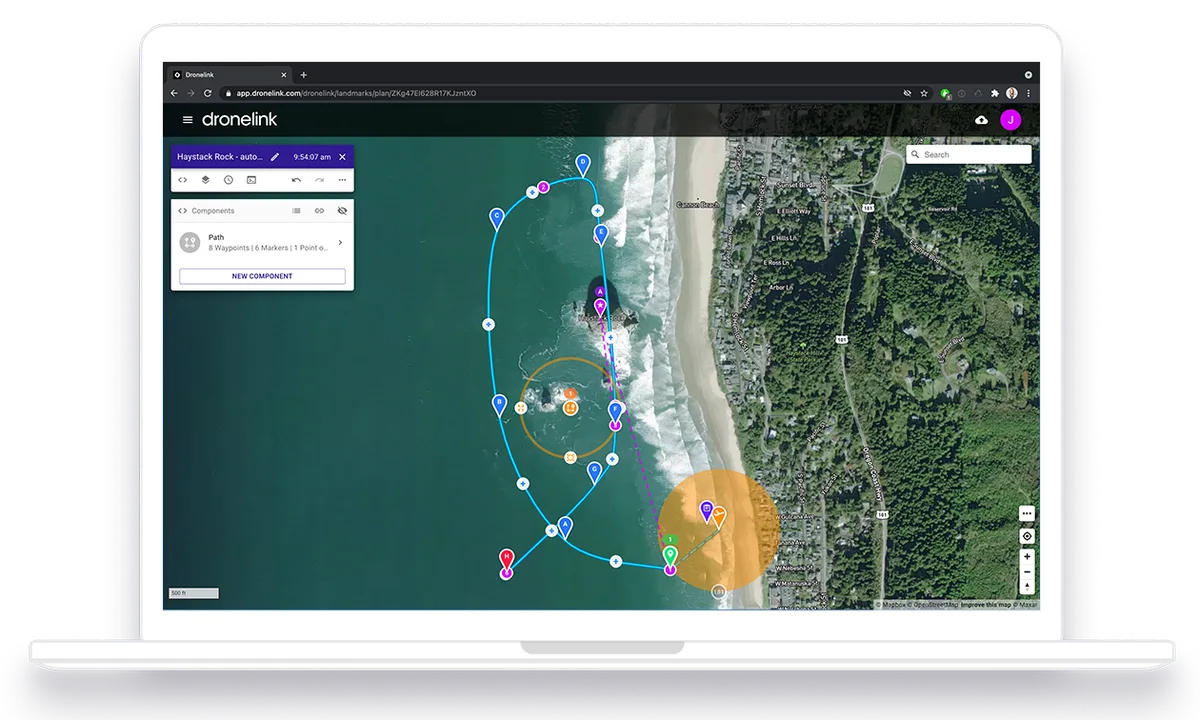Viewport: 1200px width, 720px height.
Task: Center map on my location
Action: pyautogui.click(x=1027, y=536)
